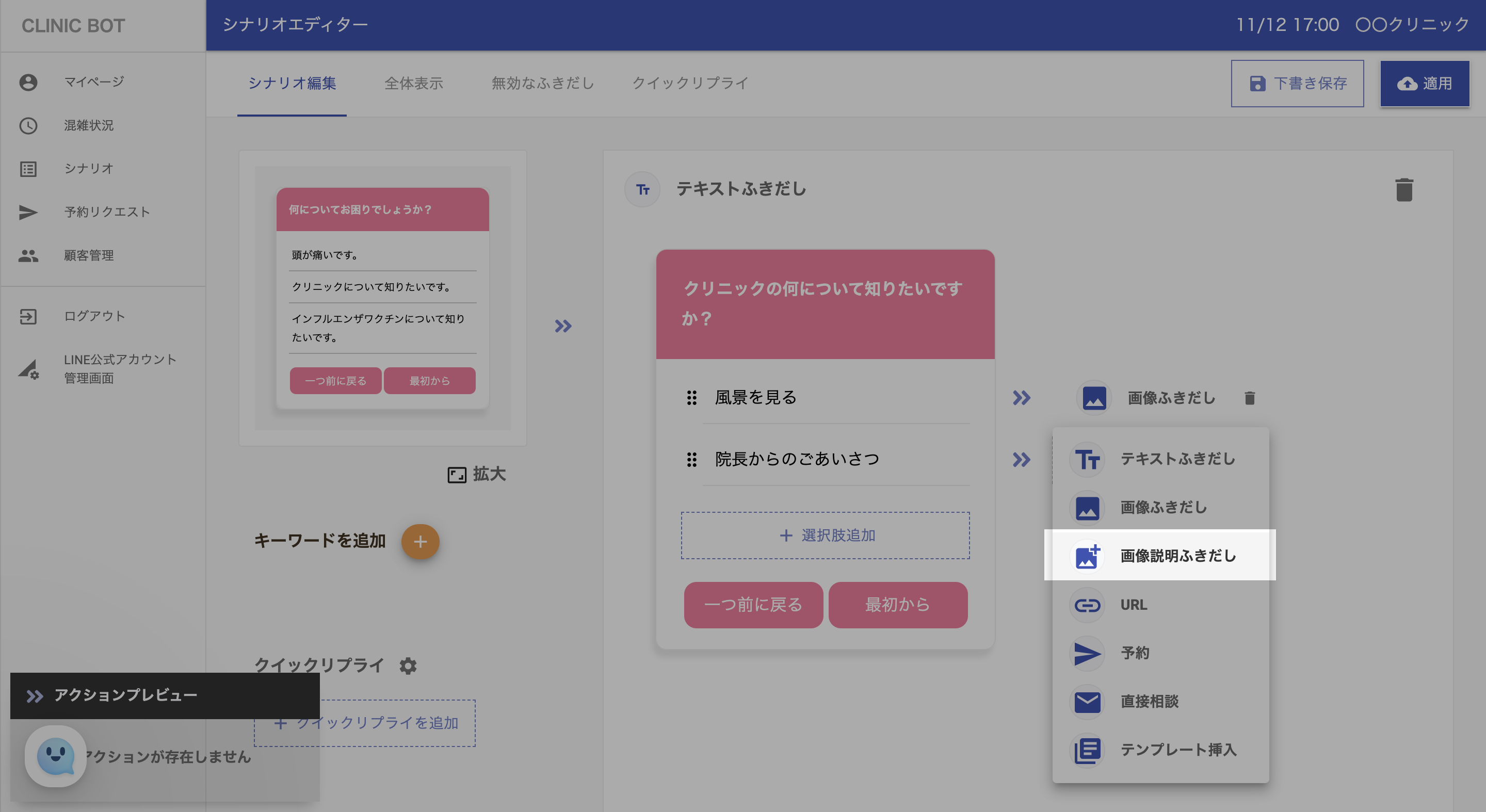
Task: Click drag handle icon beside 院長からのごあいさつ
Action: click(691, 459)
